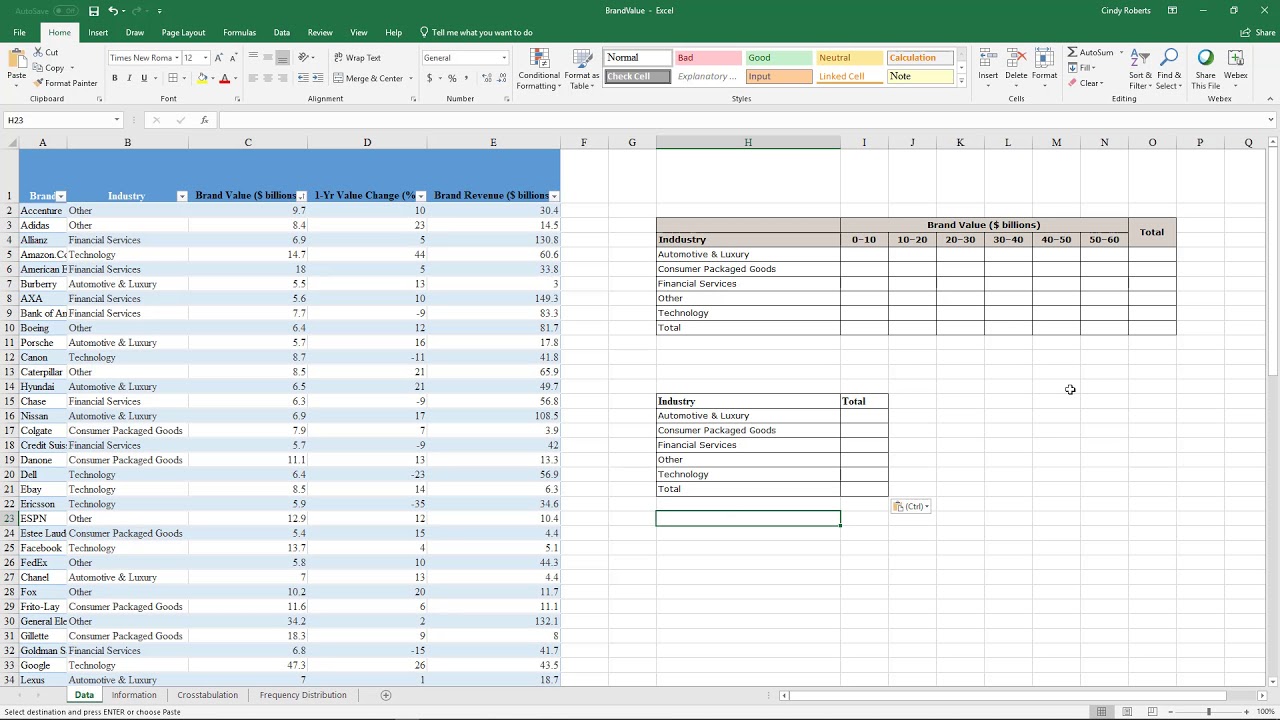Switch to the Formulas ribbon tab

239,32
